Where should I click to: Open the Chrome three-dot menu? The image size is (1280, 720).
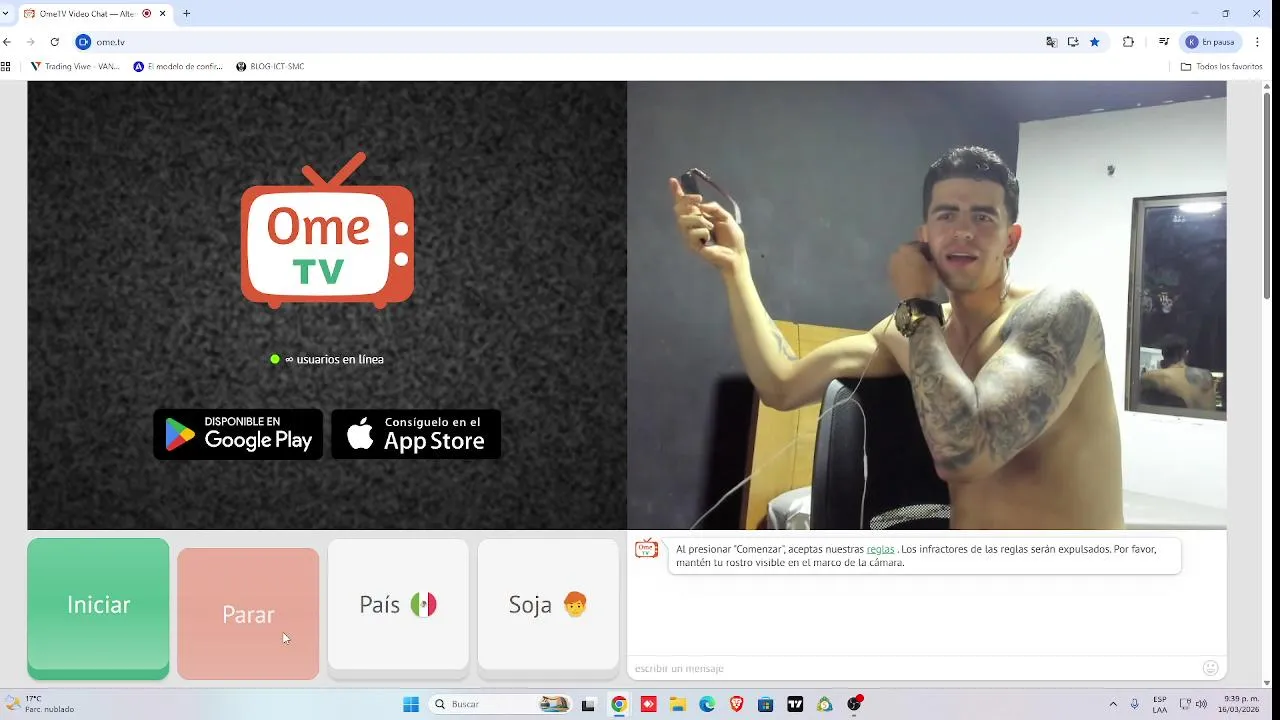(1258, 42)
